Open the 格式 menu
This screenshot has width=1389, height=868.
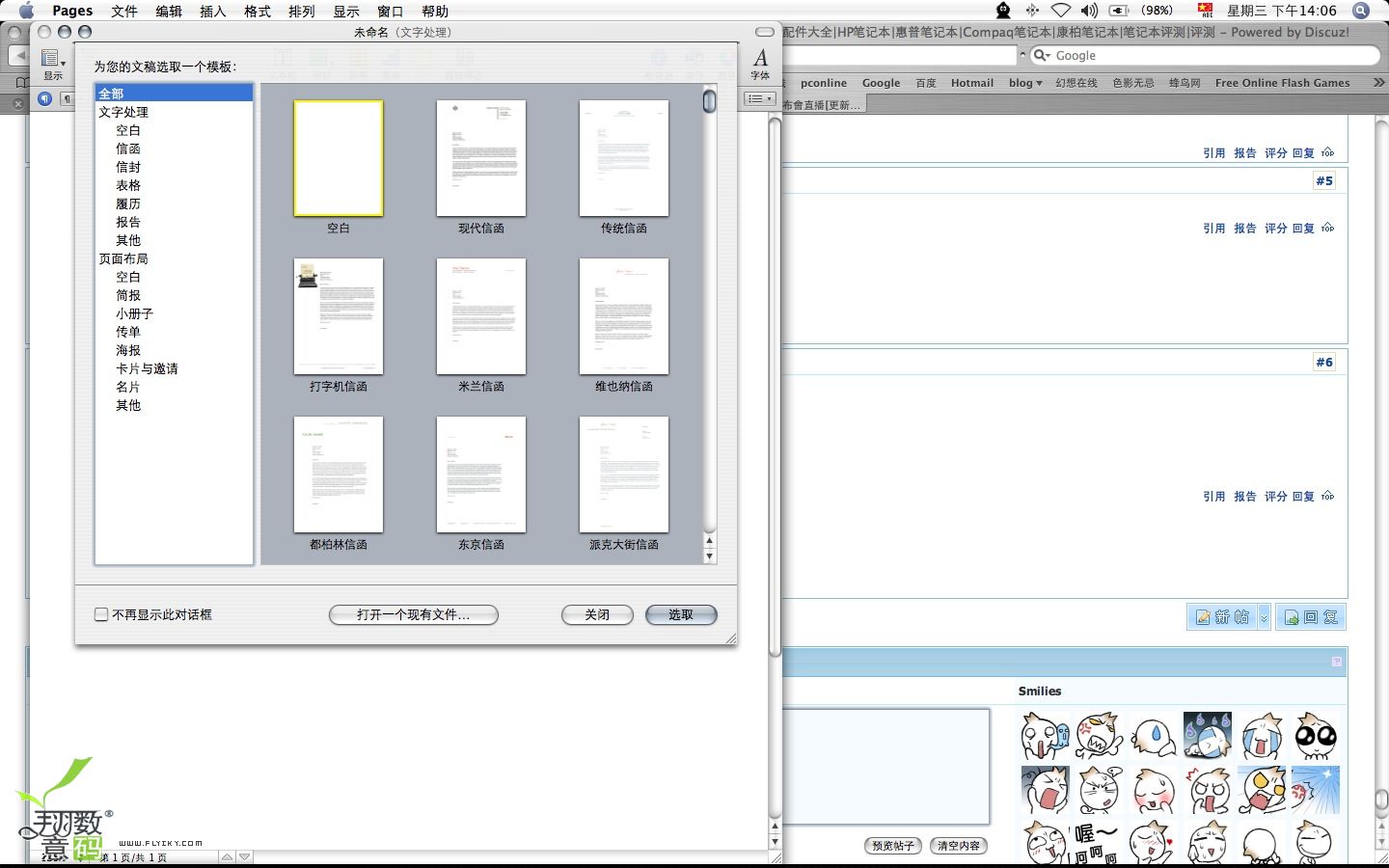click(258, 11)
